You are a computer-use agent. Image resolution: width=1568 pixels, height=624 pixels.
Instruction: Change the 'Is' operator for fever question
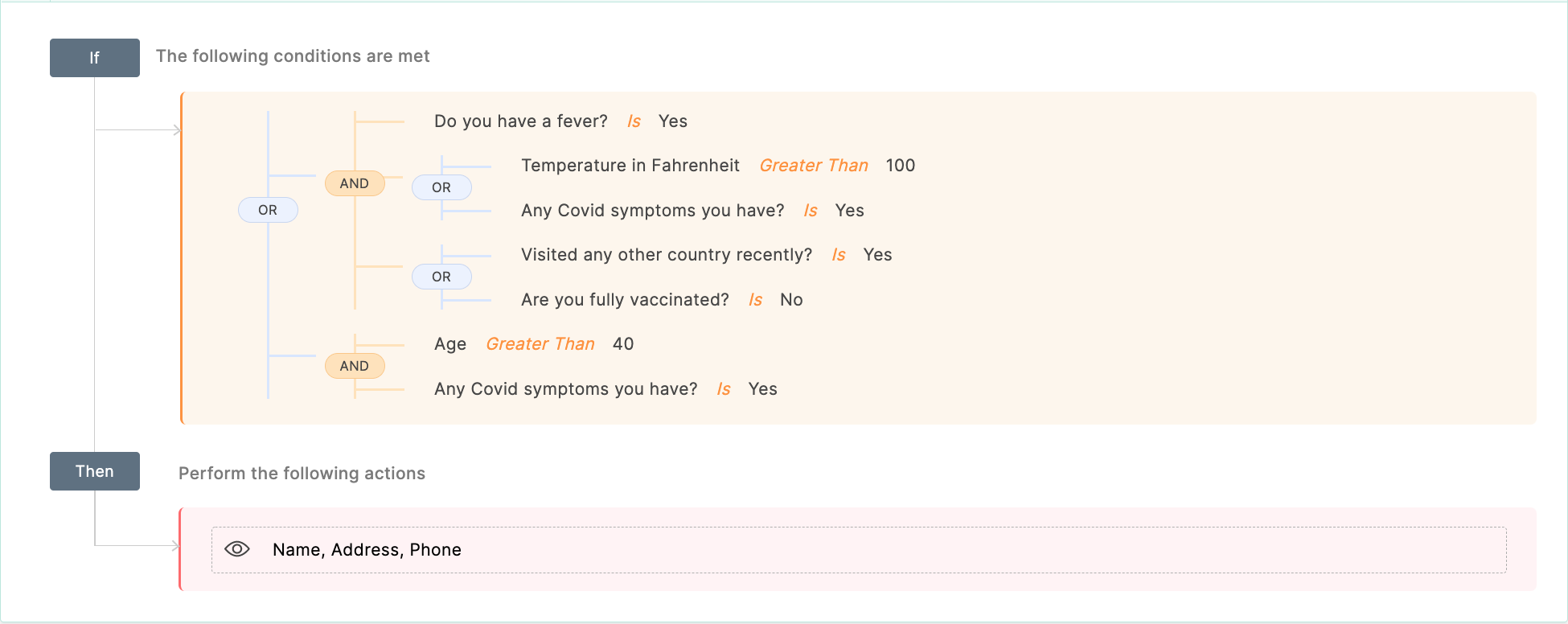[x=634, y=121]
